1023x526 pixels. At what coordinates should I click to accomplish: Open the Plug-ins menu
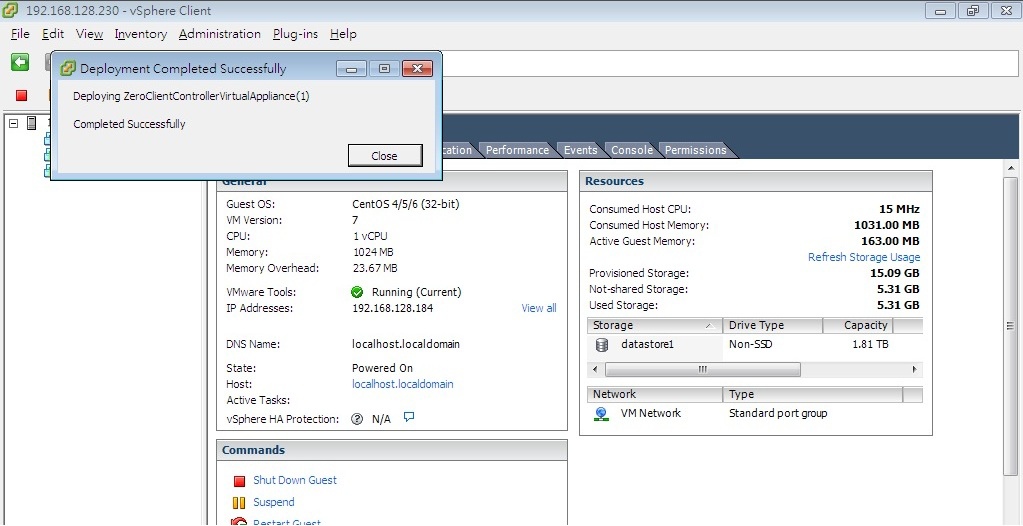296,34
